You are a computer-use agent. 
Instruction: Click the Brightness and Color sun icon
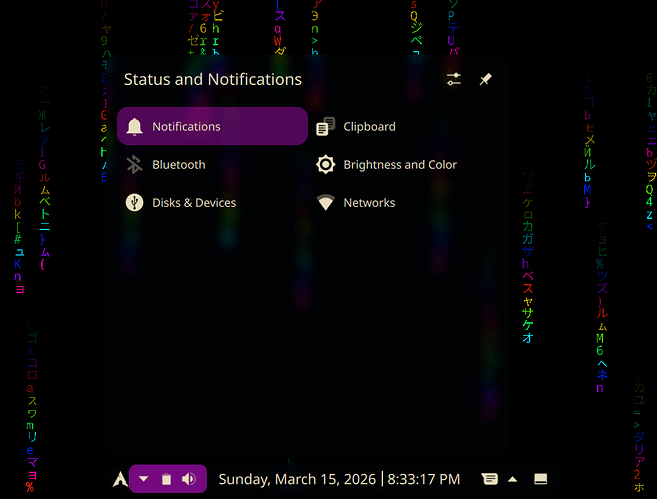[x=325, y=165]
